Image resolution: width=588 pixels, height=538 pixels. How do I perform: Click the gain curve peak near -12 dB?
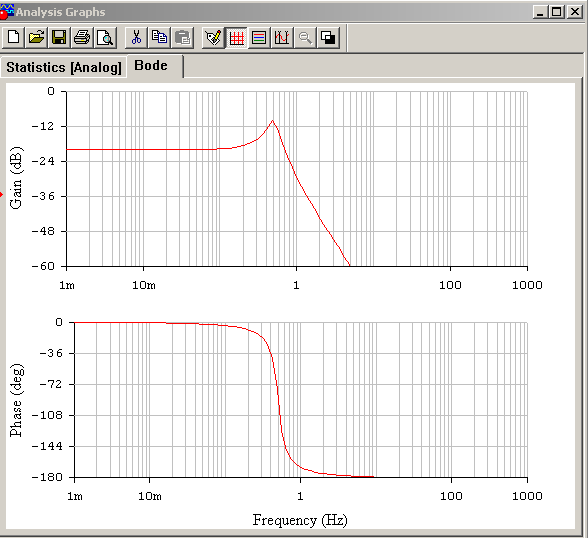(273, 121)
